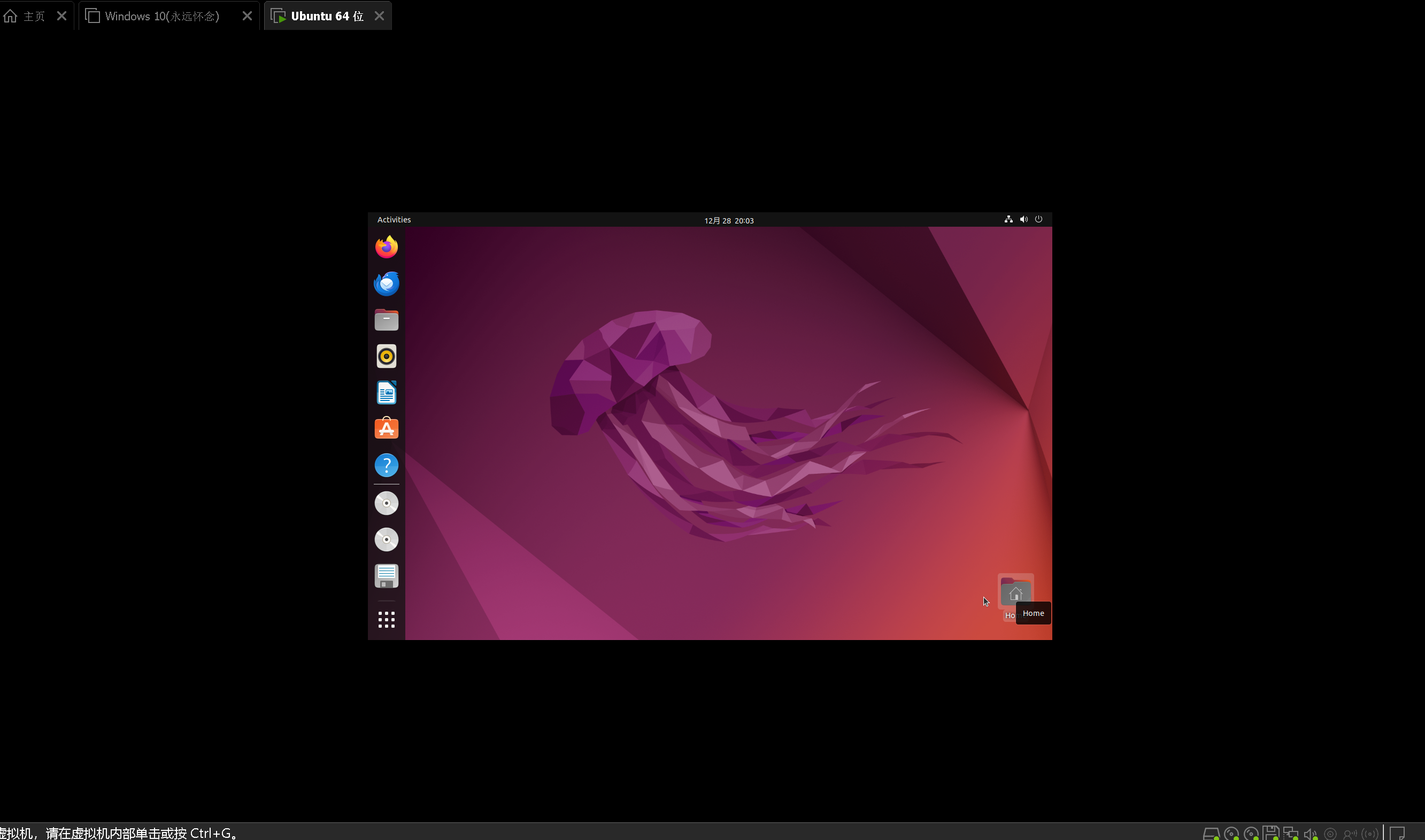Close the Ubuntu 64 位 tab
1425x840 pixels.
380,16
